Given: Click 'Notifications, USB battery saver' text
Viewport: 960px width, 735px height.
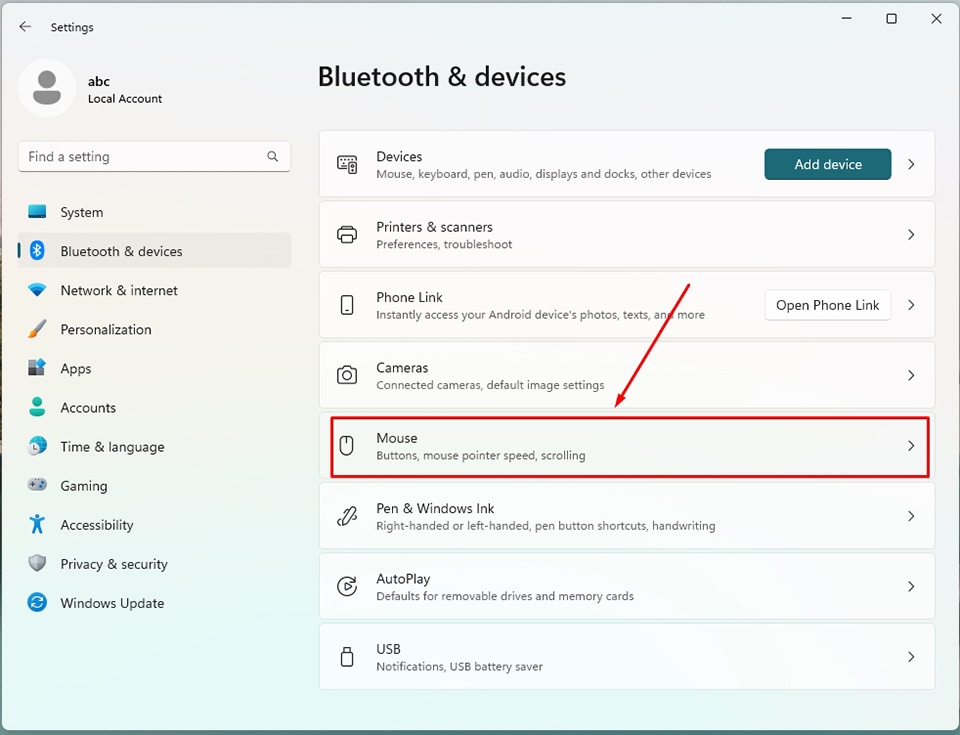Looking at the screenshot, I should click(459, 666).
